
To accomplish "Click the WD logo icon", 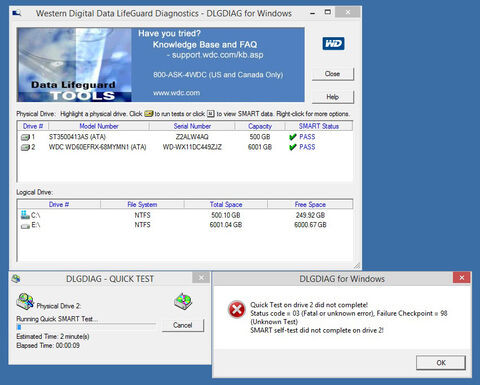I will point(333,44).
